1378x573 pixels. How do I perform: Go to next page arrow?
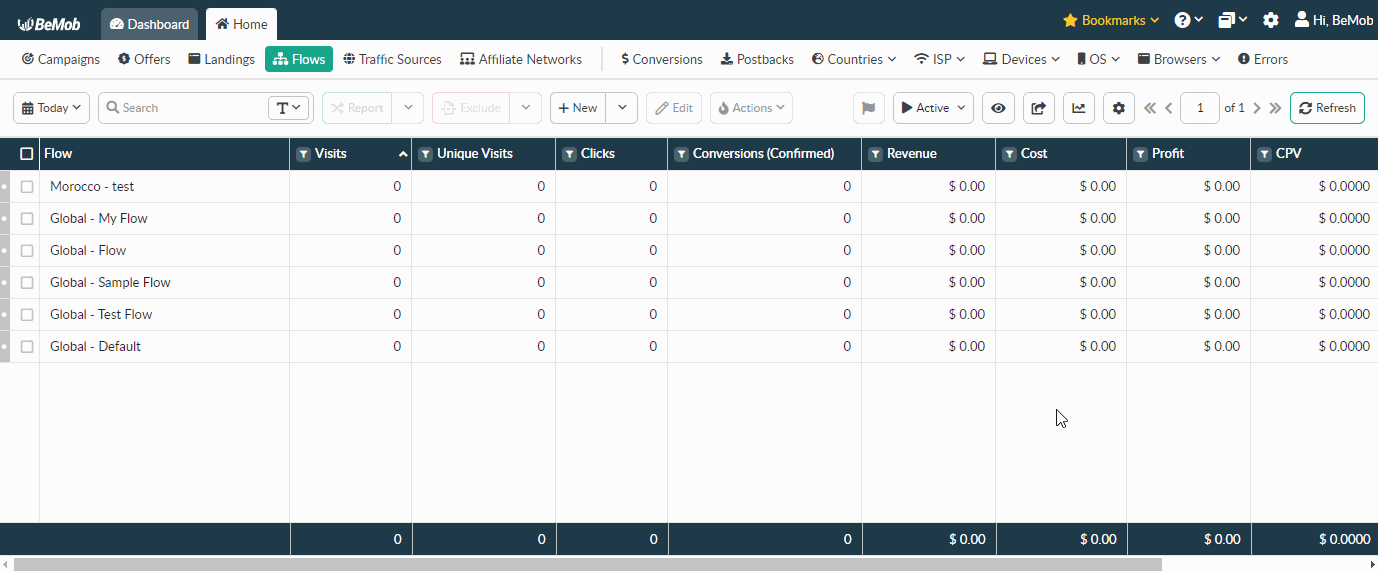(x=1257, y=108)
